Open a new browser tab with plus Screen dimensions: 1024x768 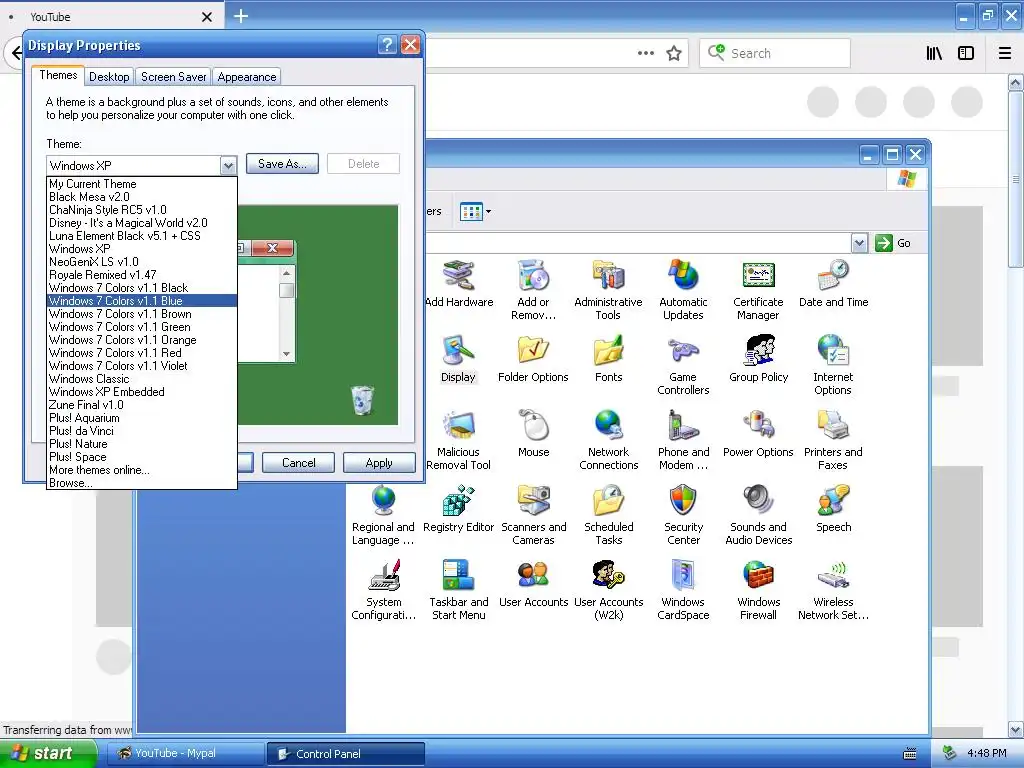(241, 16)
